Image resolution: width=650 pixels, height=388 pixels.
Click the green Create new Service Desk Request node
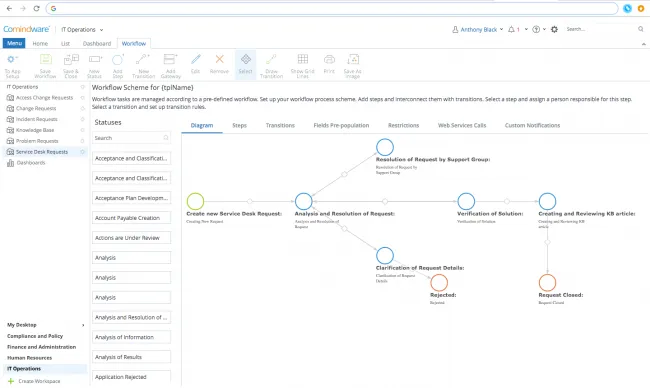tap(195, 201)
